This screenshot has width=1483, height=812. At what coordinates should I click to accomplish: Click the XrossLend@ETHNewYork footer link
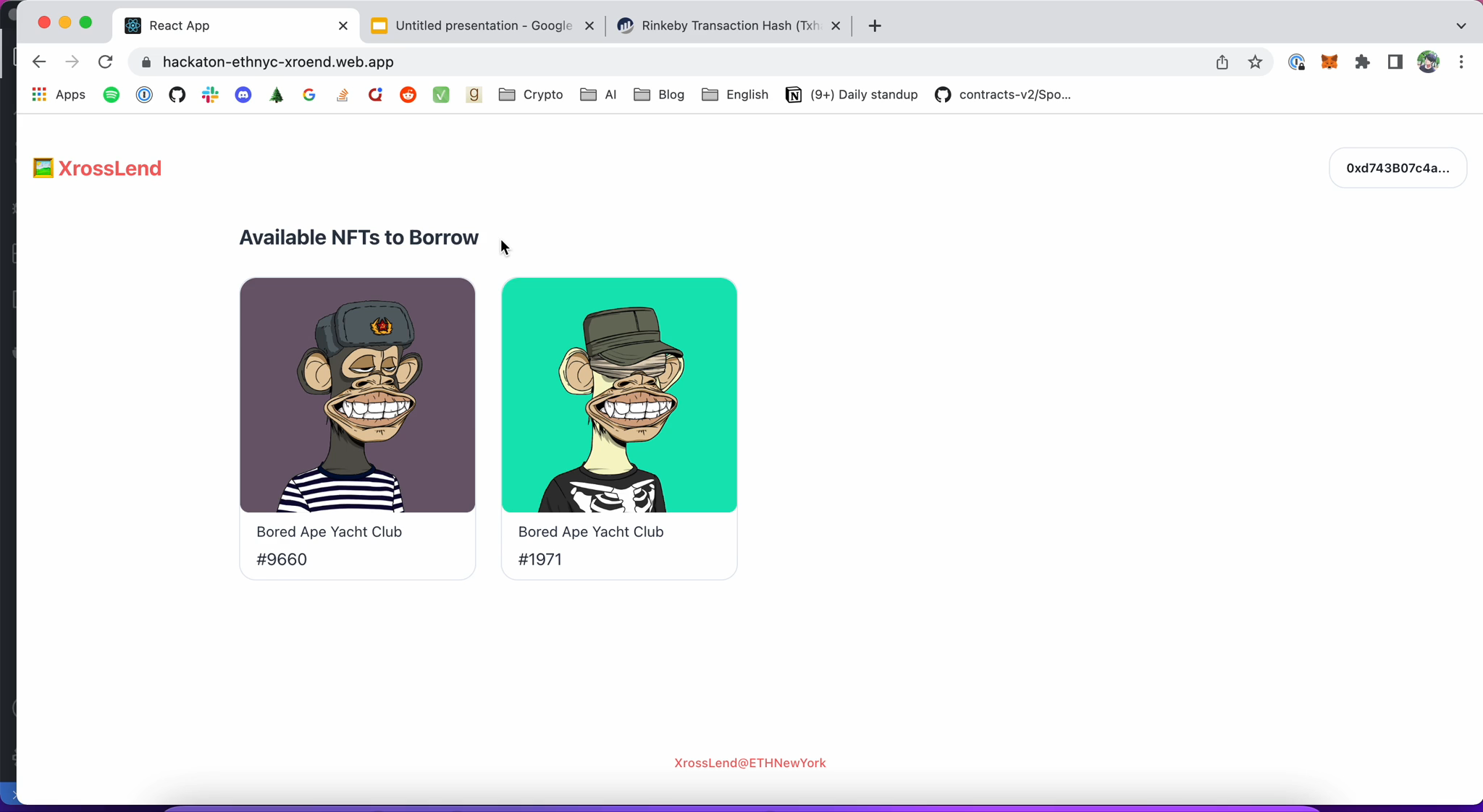tap(749, 763)
